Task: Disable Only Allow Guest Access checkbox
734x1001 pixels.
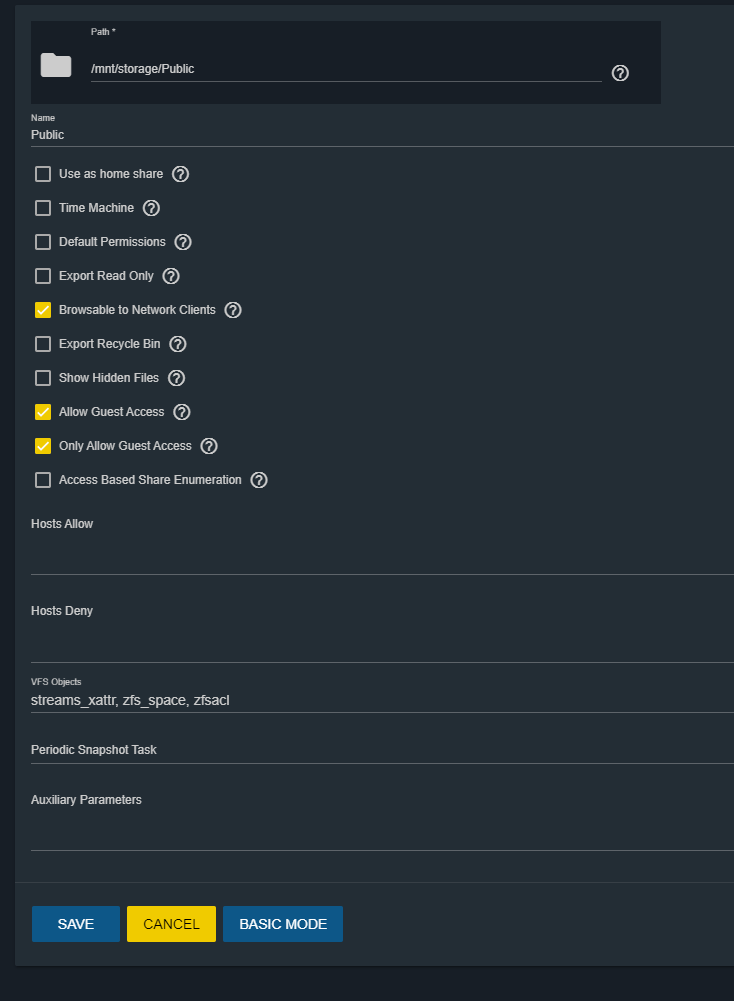Action: coord(43,446)
